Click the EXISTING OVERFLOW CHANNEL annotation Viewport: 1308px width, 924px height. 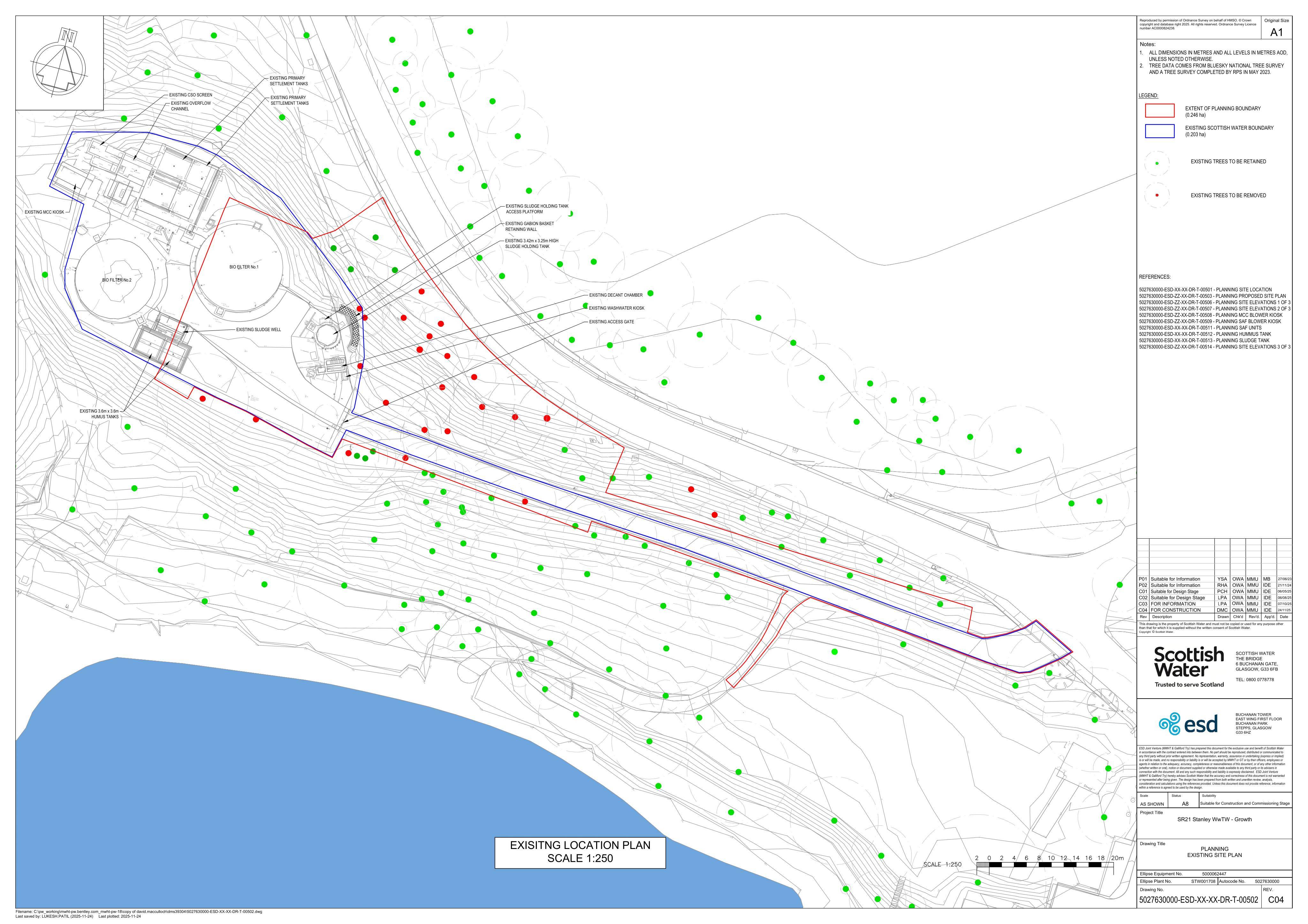[x=190, y=106]
